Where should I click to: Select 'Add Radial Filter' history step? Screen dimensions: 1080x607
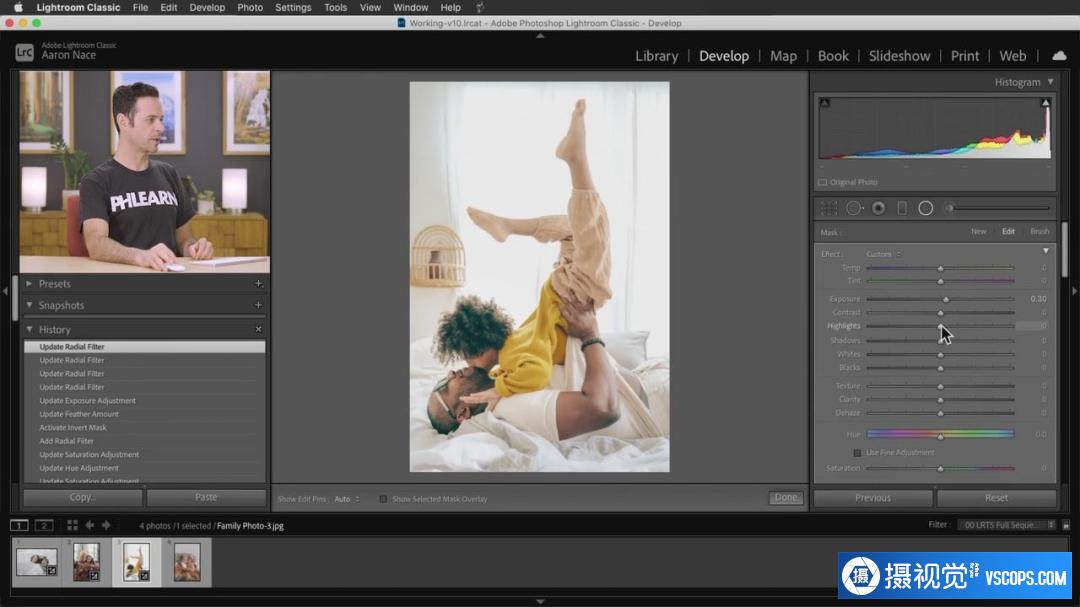(x=145, y=441)
